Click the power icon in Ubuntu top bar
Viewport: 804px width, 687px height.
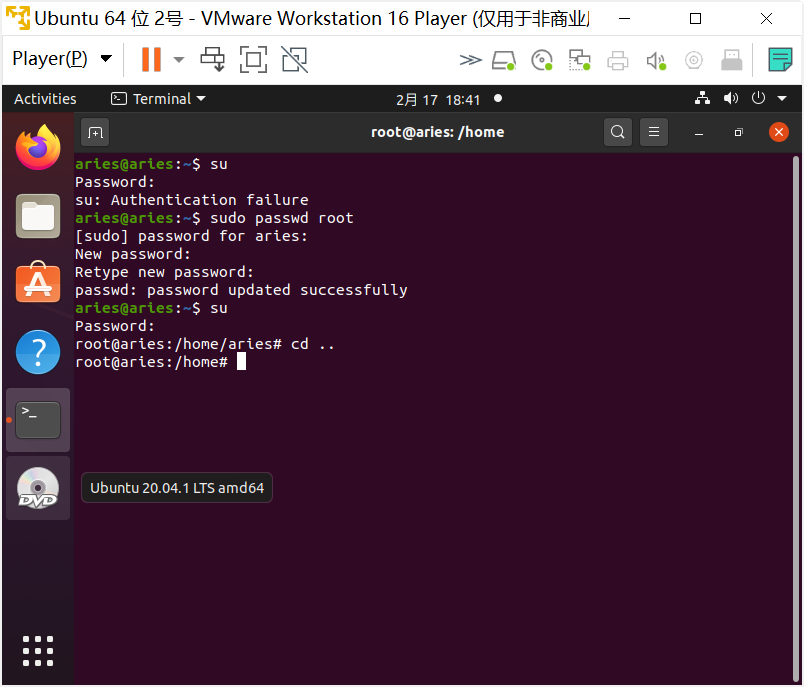758,98
